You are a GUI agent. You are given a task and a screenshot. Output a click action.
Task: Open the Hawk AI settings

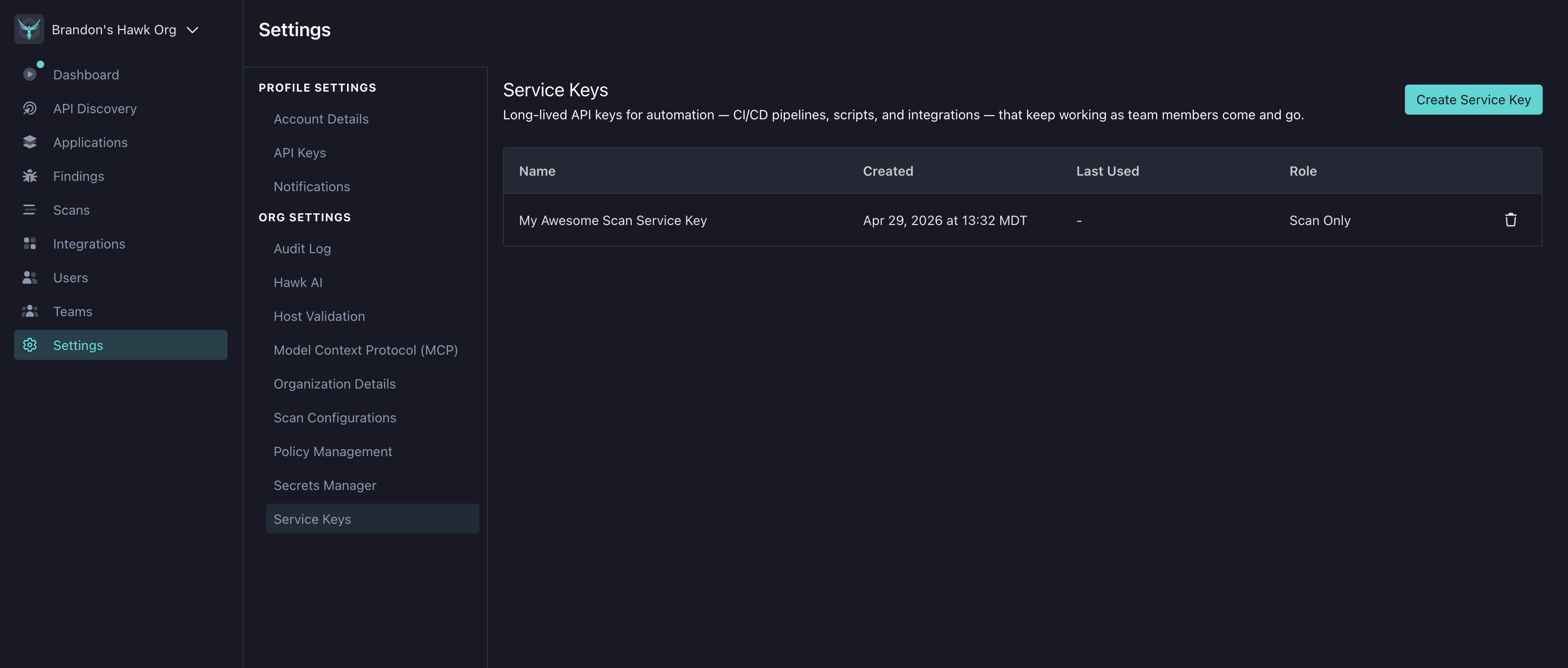pos(298,282)
